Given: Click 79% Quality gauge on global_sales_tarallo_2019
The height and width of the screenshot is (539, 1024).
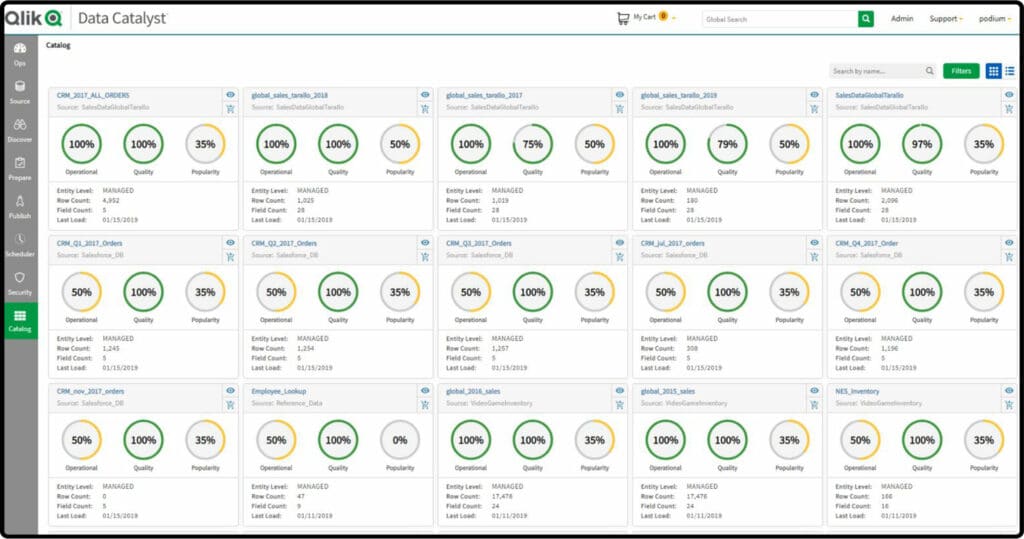Looking at the screenshot, I should tap(727, 144).
